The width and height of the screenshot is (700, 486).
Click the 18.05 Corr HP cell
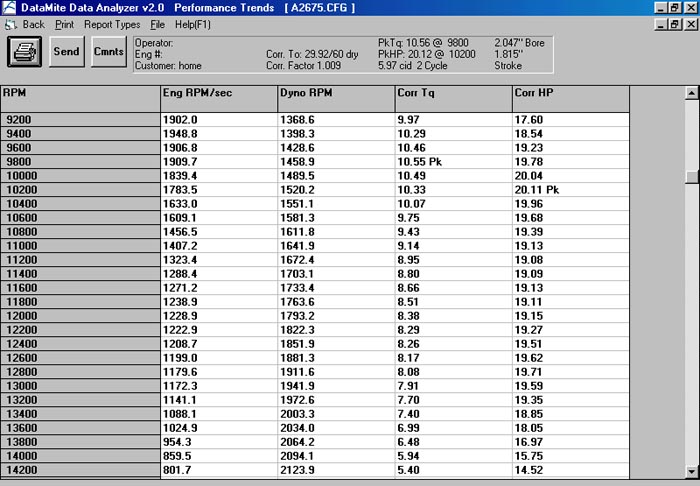(x=571, y=428)
